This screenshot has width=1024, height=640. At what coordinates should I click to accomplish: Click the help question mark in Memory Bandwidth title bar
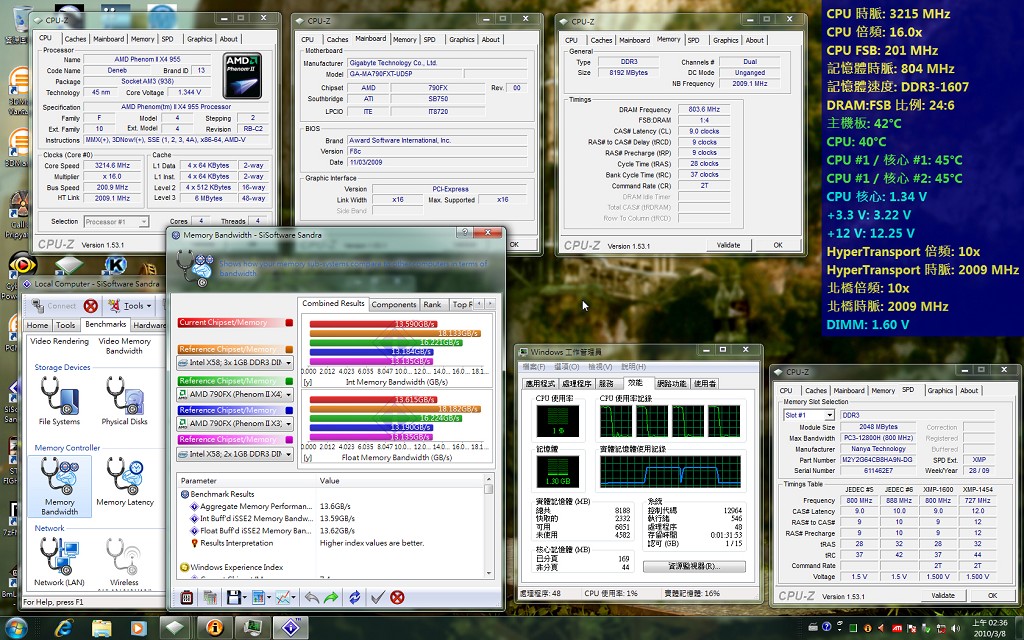465,232
